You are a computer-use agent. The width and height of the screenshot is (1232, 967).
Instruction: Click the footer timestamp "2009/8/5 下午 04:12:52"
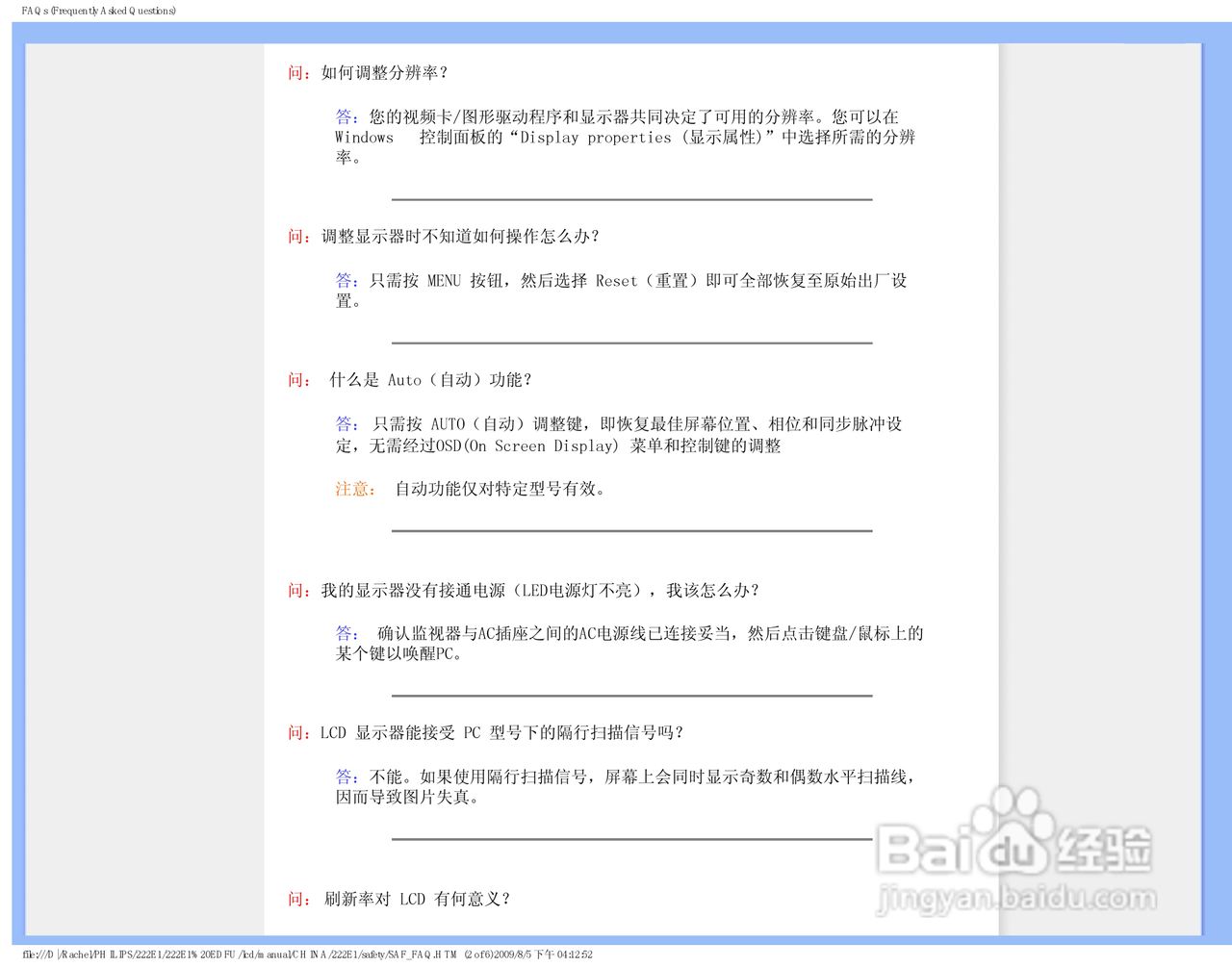pyautogui.click(x=544, y=955)
